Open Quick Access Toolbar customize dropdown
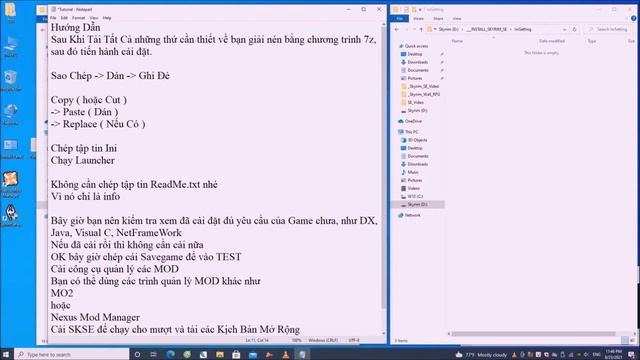The width and height of the screenshot is (640, 360). click(420, 9)
